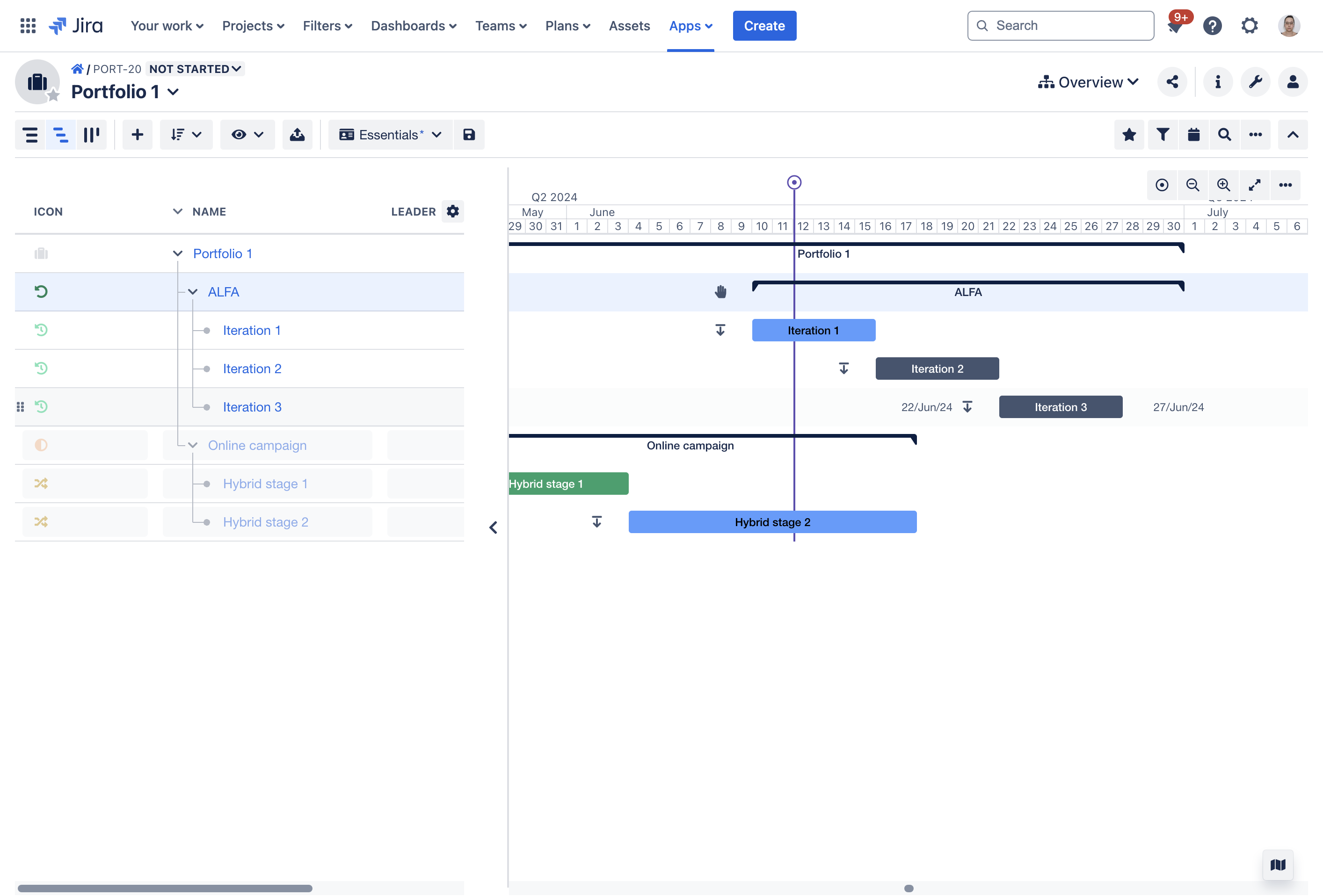Open the Overview dropdown
1323x896 pixels.
coord(1088,82)
